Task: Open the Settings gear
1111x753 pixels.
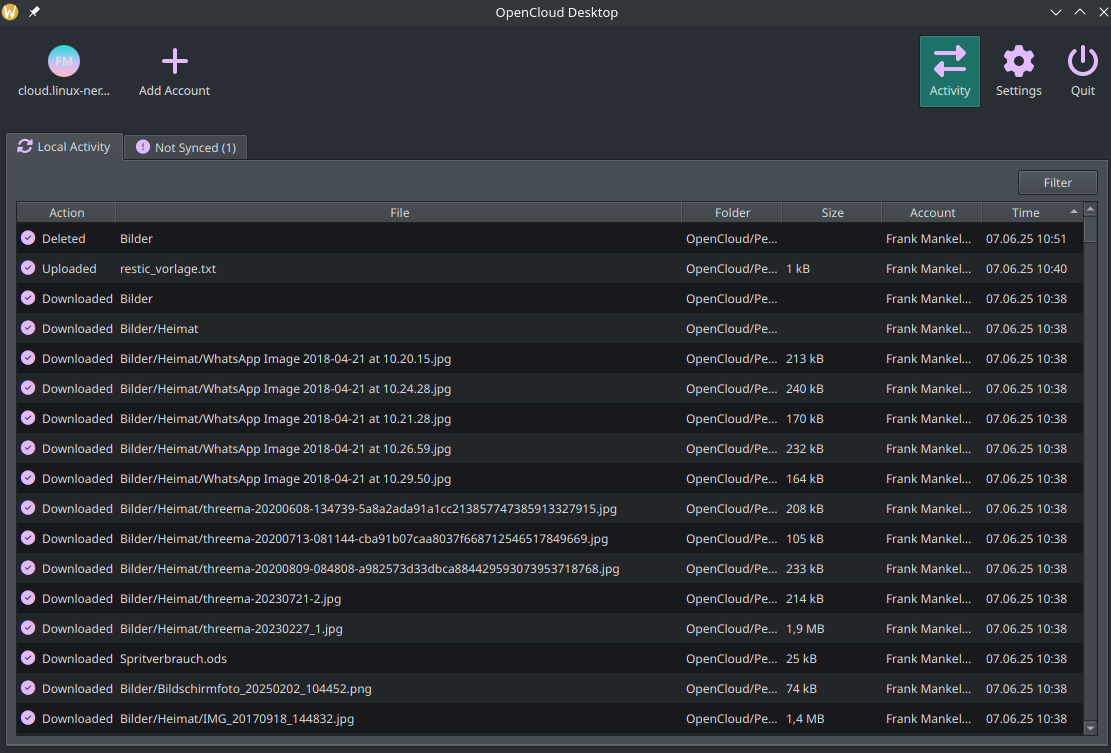Action: [x=1018, y=62]
